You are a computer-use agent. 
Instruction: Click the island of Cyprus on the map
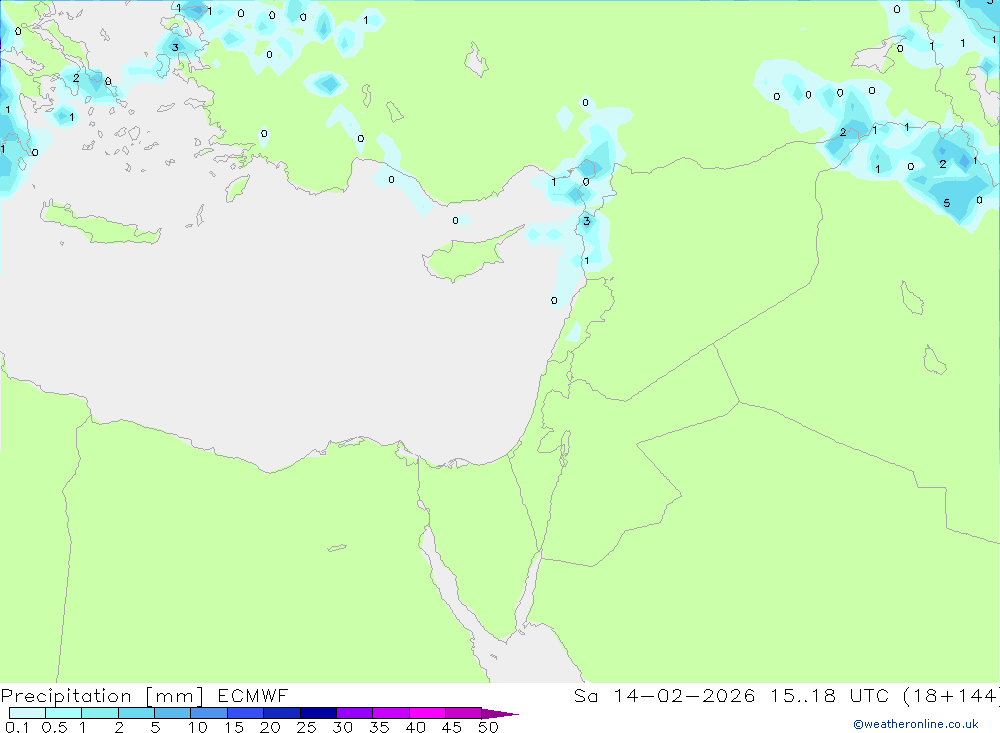(x=469, y=255)
